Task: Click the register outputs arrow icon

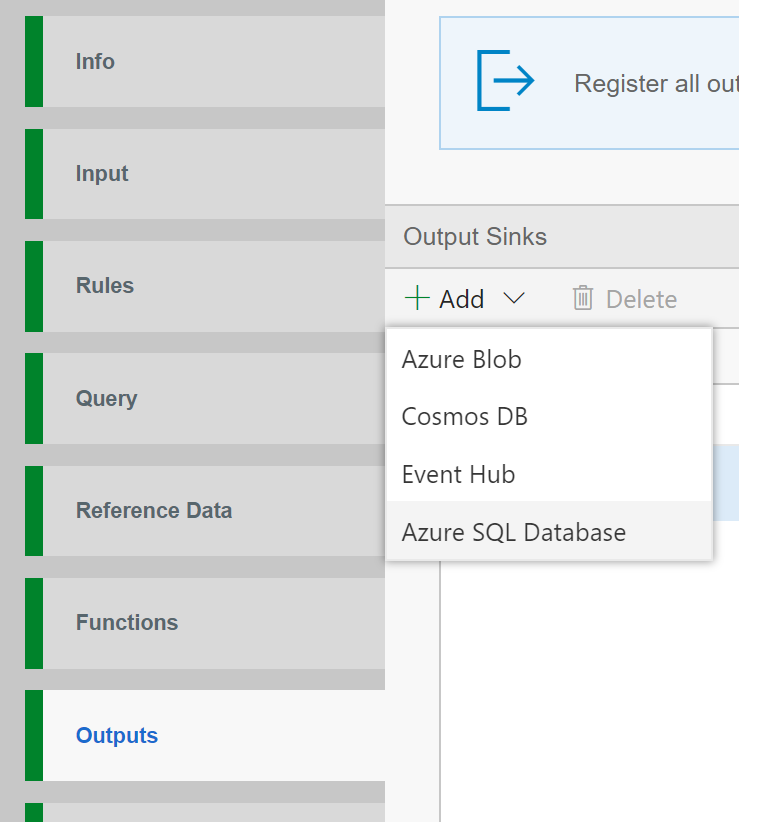Action: (x=505, y=81)
